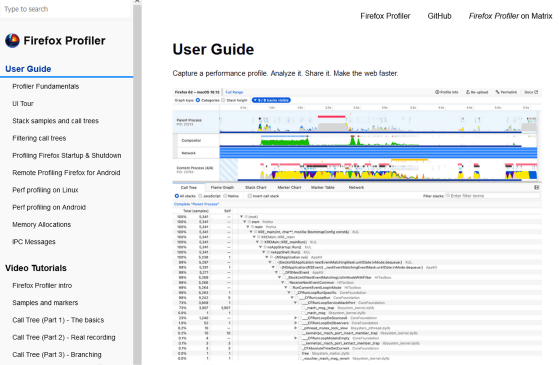Viewport: 560px width, 365px height.
Task: Open Call Tree (Part 3) - Branching
Action: tap(57, 355)
